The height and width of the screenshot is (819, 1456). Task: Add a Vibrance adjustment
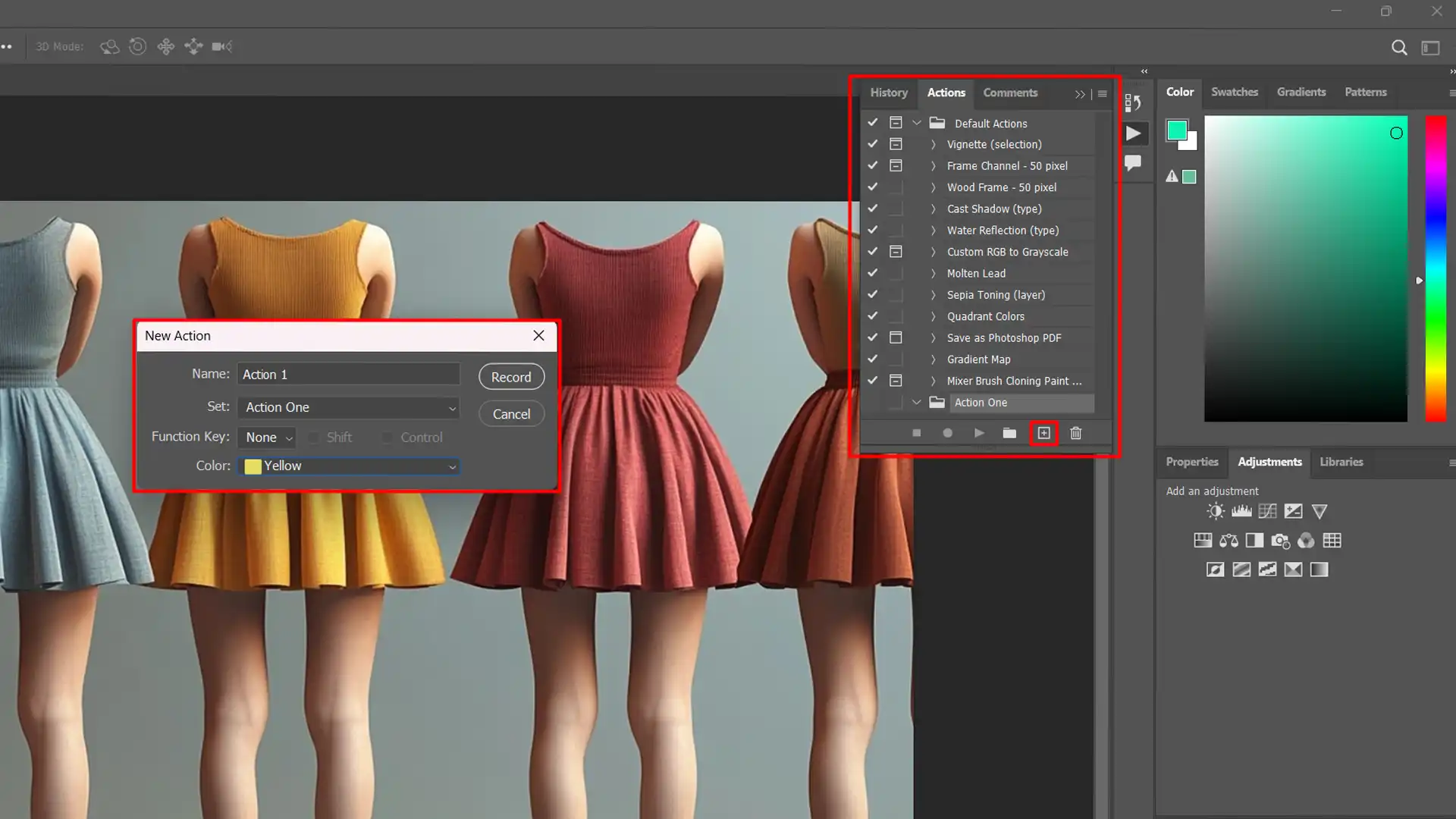1319,512
